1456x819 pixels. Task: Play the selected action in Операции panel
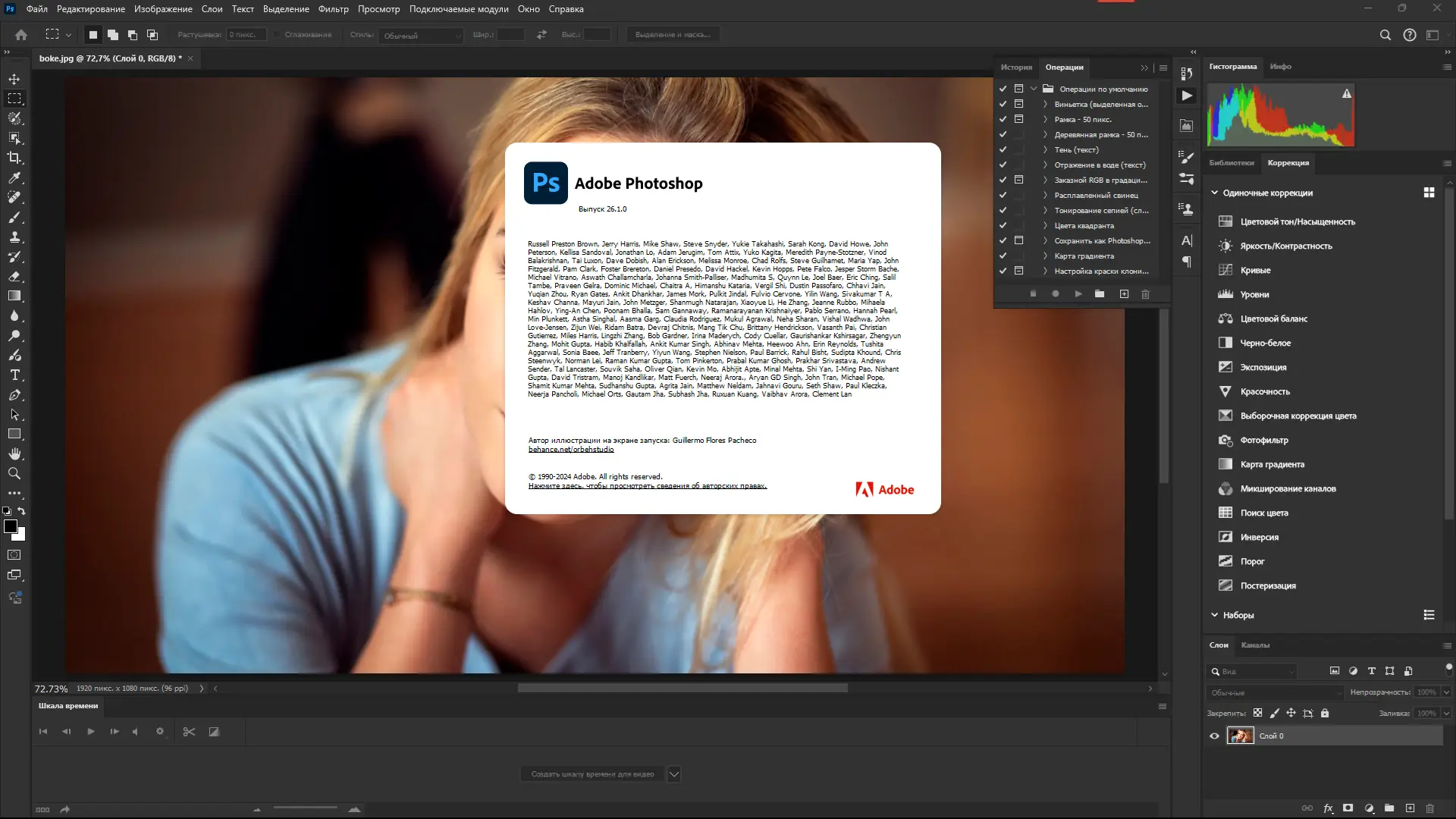[x=1078, y=293]
